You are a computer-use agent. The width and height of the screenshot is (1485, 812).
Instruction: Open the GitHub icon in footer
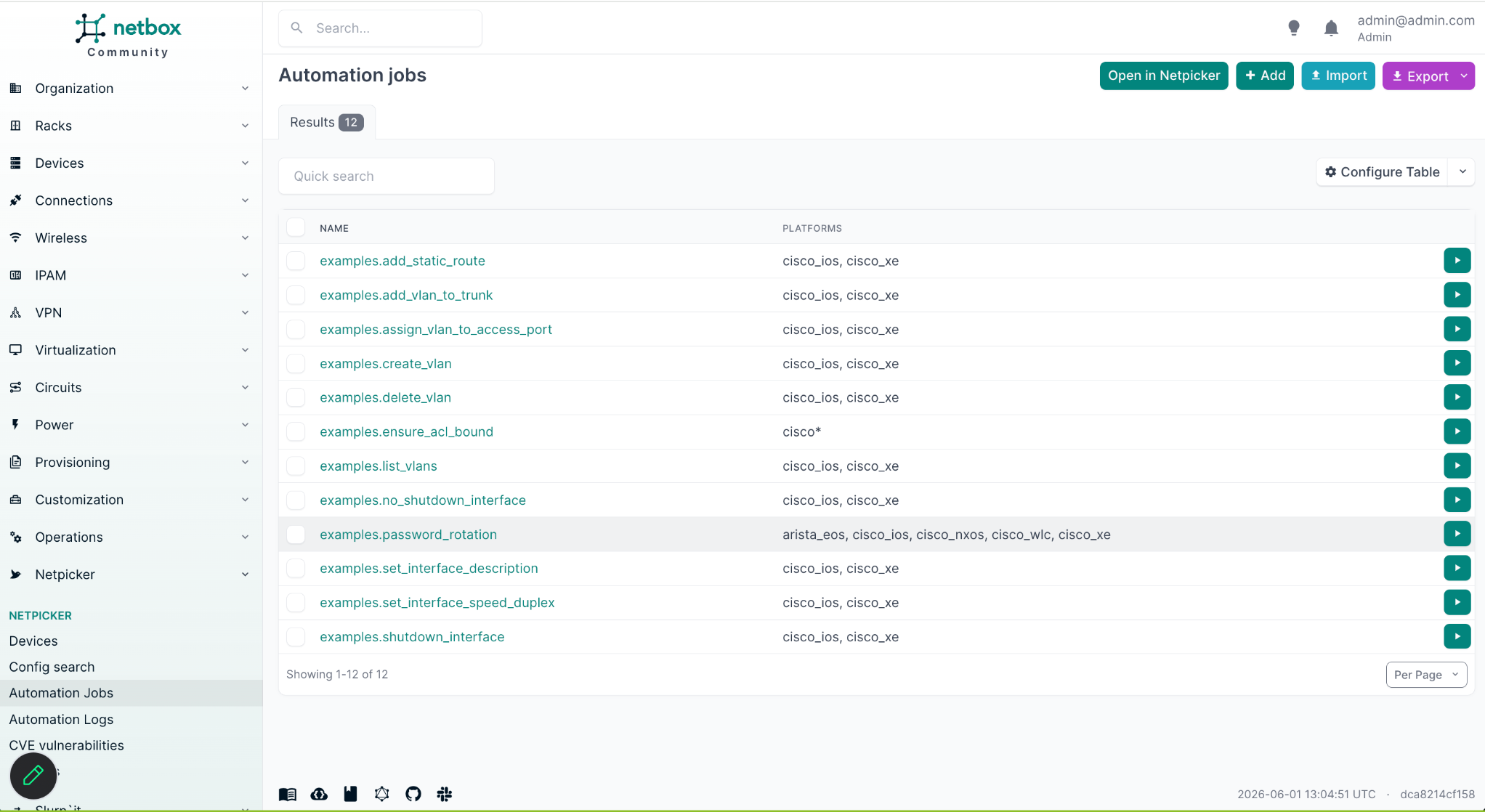(413, 794)
